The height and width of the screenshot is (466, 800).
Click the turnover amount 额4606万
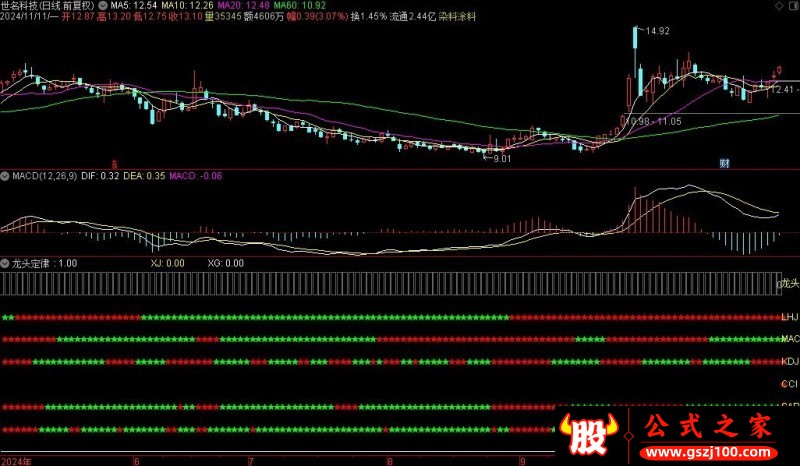[264, 17]
